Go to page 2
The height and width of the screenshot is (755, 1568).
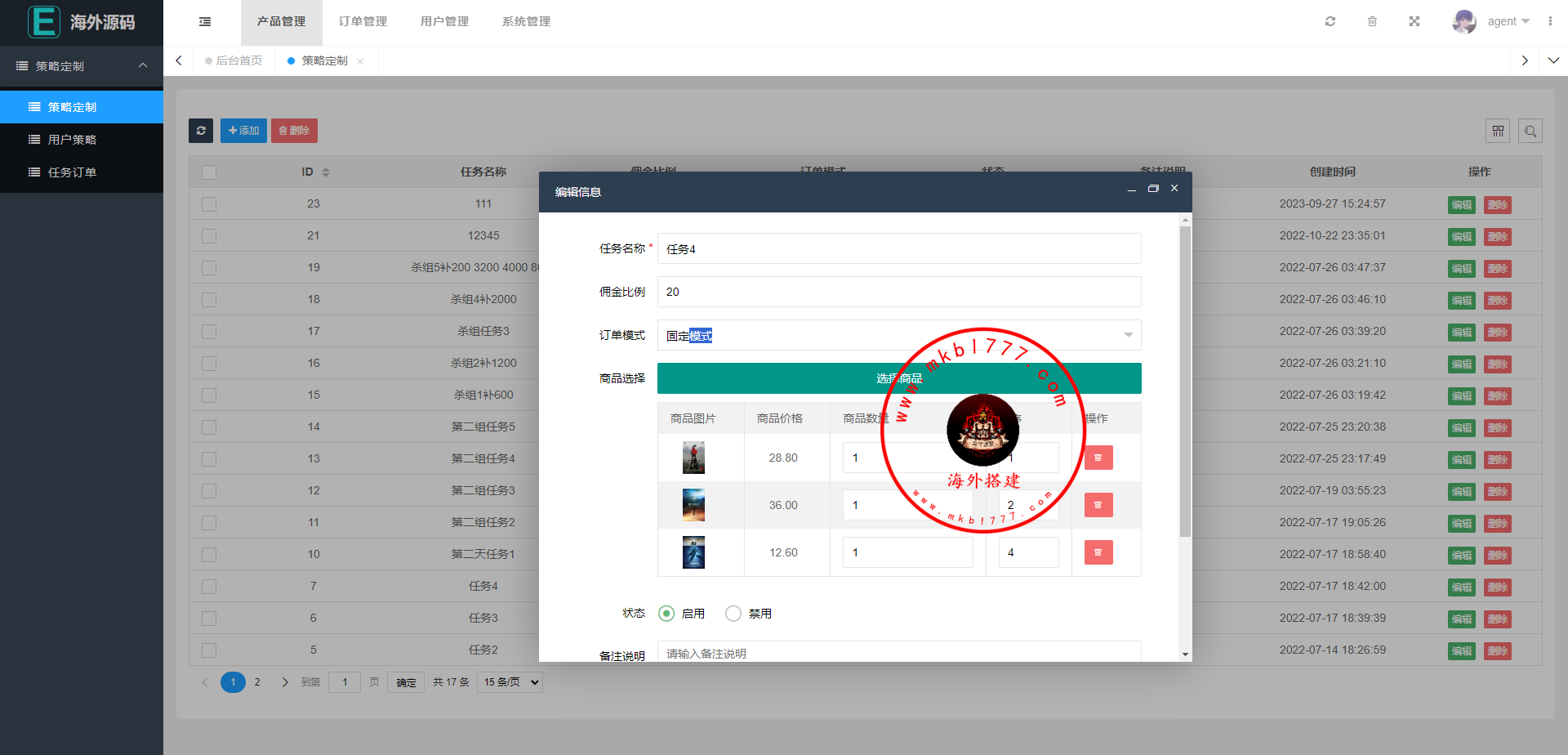pos(257,682)
